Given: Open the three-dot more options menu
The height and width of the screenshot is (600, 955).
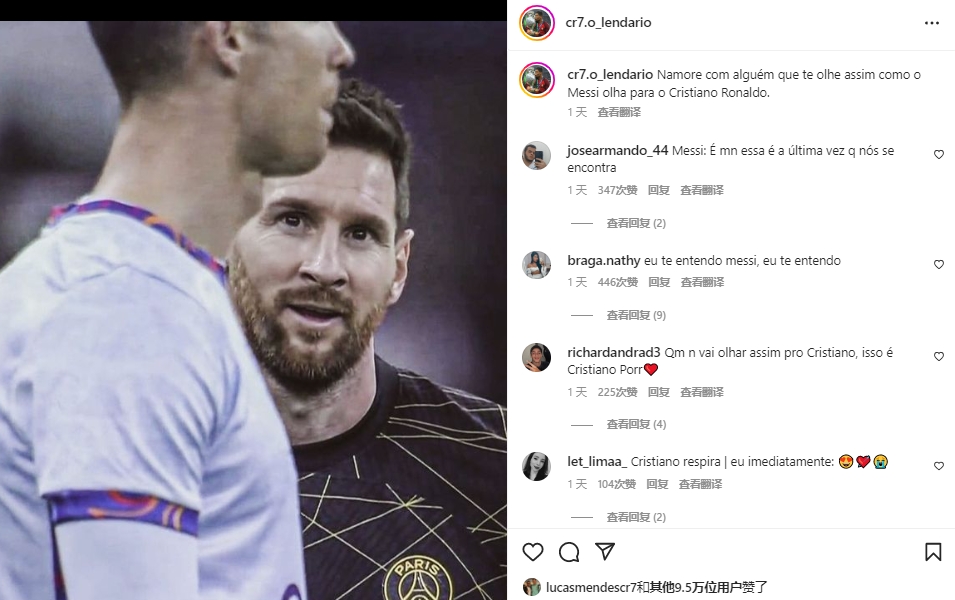Looking at the screenshot, I should point(932,23).
